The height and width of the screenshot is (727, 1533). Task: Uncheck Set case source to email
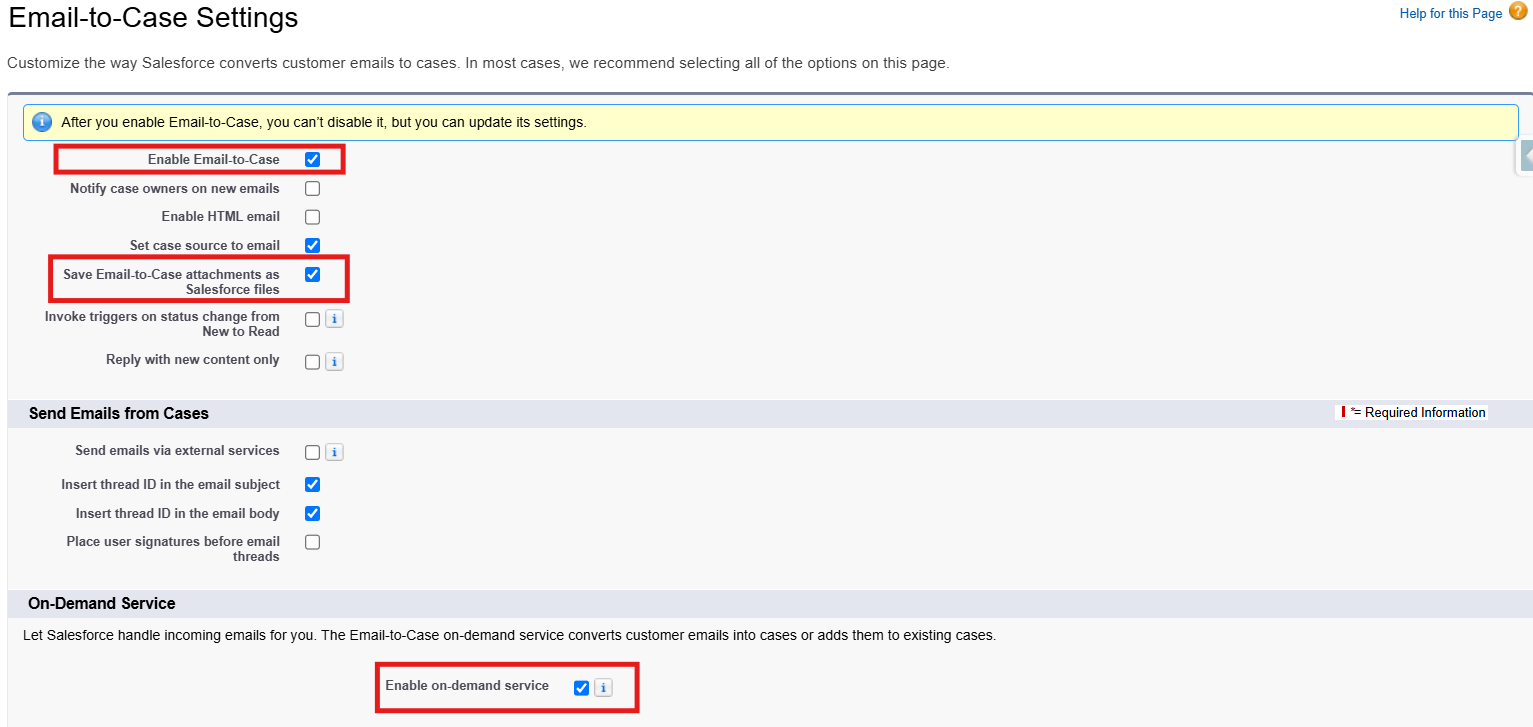[x=313, y=245]
